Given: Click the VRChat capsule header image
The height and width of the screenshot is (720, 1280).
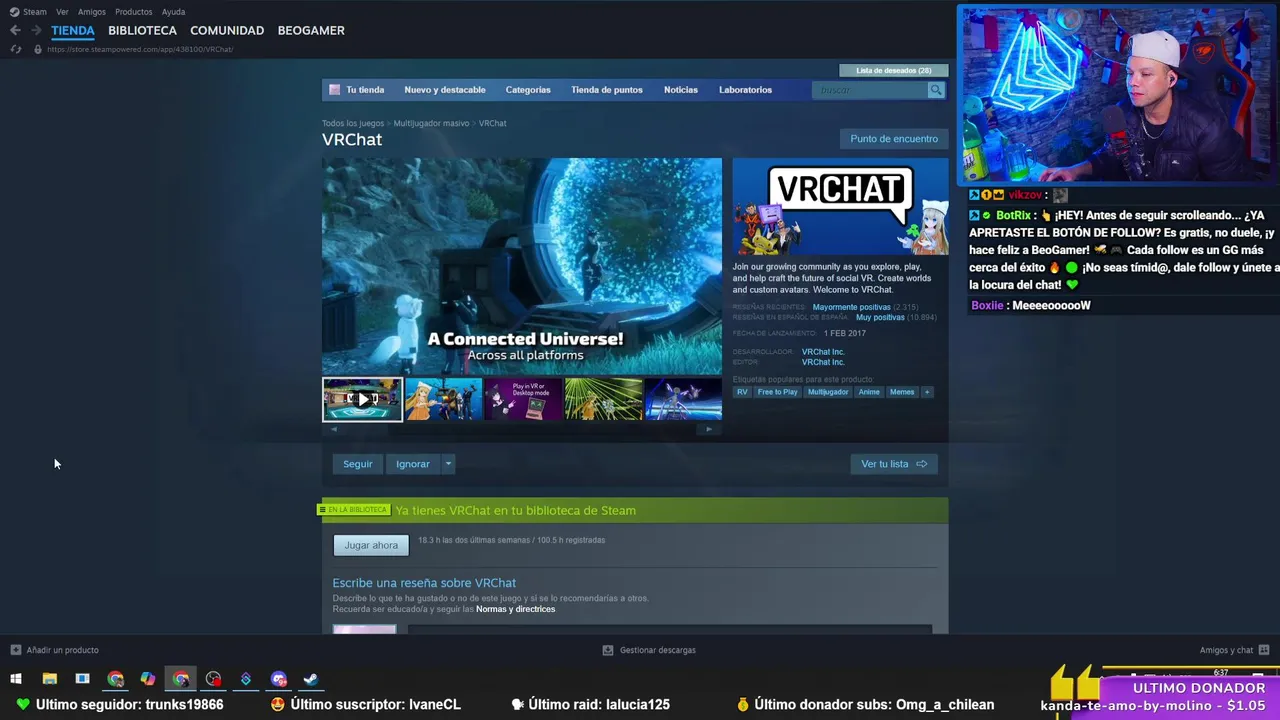Looking at the screenshot, I should pyautogui.click(x=840, y=207).
